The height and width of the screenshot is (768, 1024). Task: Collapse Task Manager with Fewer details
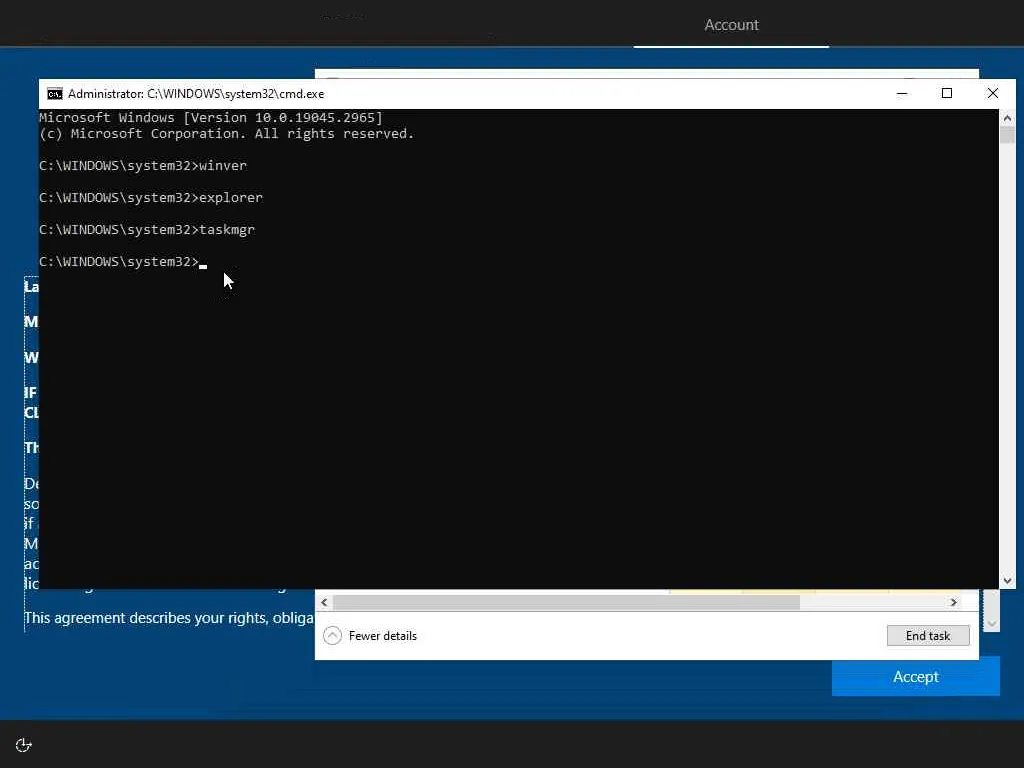(370, 635)
